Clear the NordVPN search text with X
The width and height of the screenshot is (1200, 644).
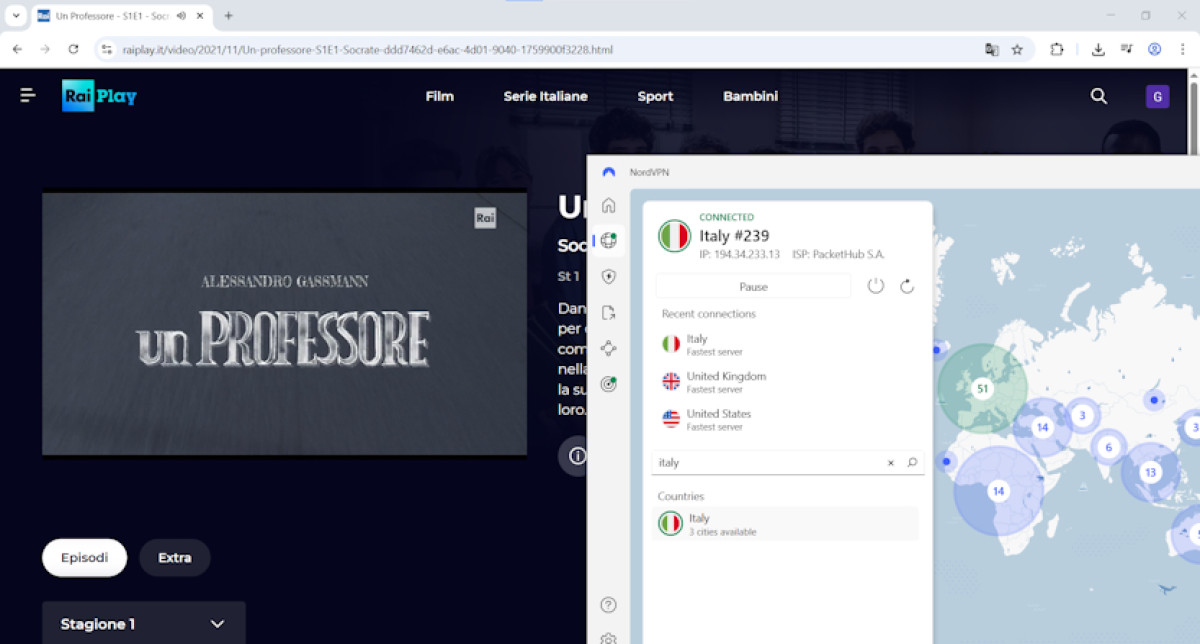(891, 463)
